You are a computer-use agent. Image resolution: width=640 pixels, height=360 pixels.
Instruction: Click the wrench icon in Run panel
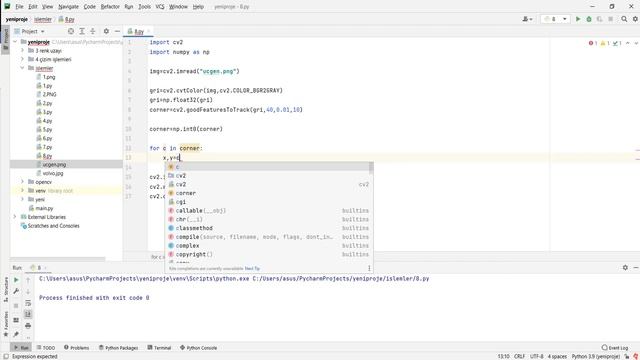point(16,291)
